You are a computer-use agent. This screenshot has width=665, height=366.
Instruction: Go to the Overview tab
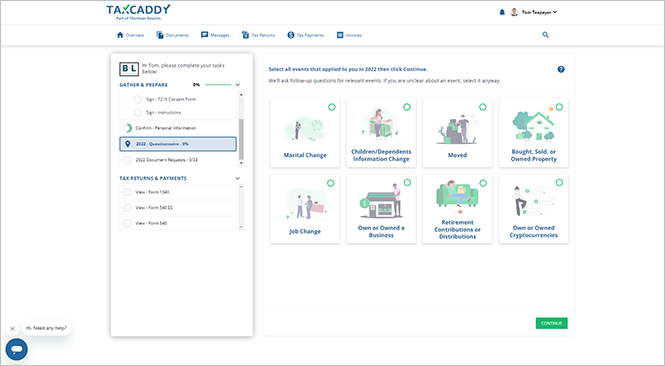(131, 35)
